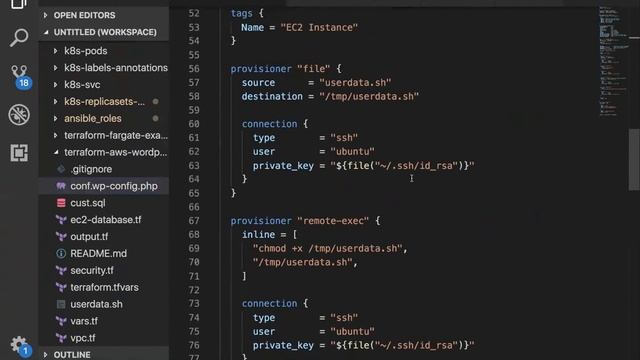Open the userdata.sh file
The height and width of the screenshot is (360, 640).
pos(96,304)
